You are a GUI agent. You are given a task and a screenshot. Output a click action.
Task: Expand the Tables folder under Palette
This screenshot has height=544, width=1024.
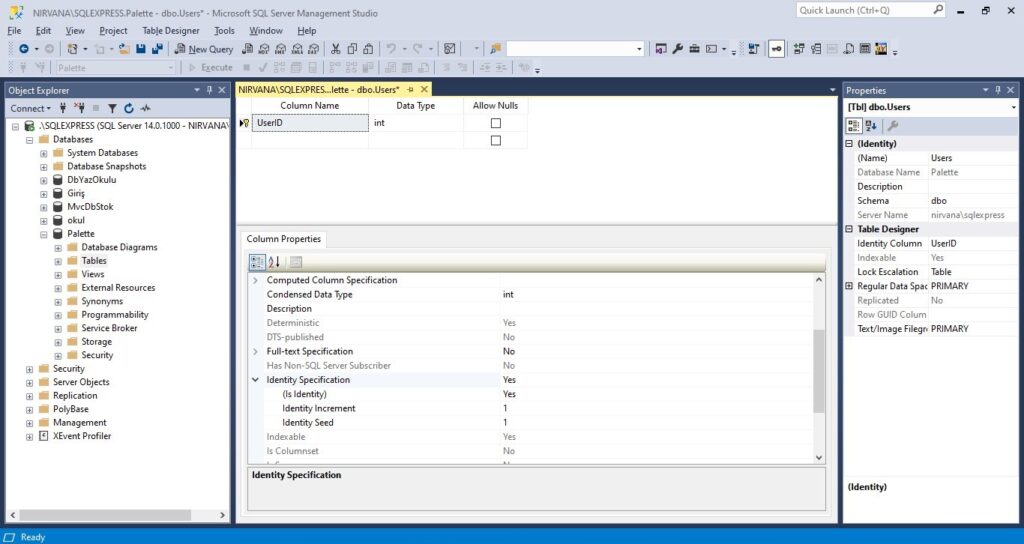coord(58,261)
